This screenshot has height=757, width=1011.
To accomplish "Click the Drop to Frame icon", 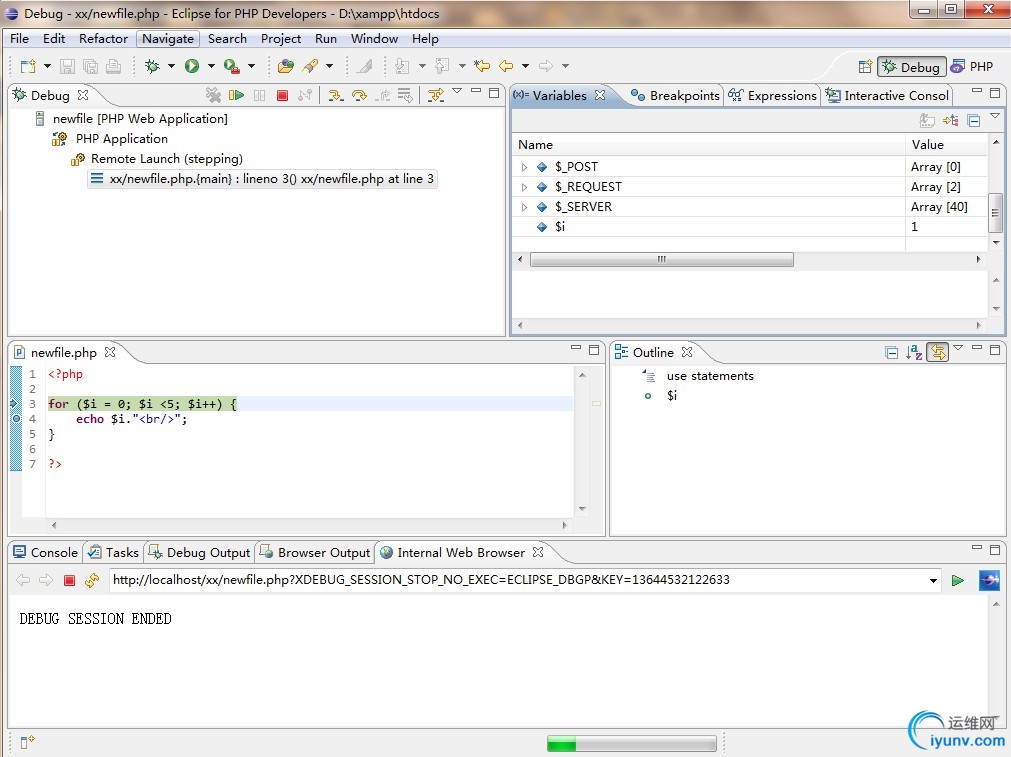I will pos(405,95).
